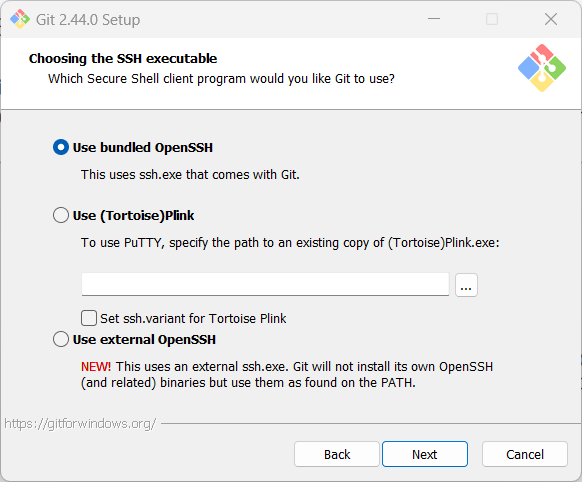582x482 pixels.
Task: Minimize the Git Setup window
Action: coord(434,19)
